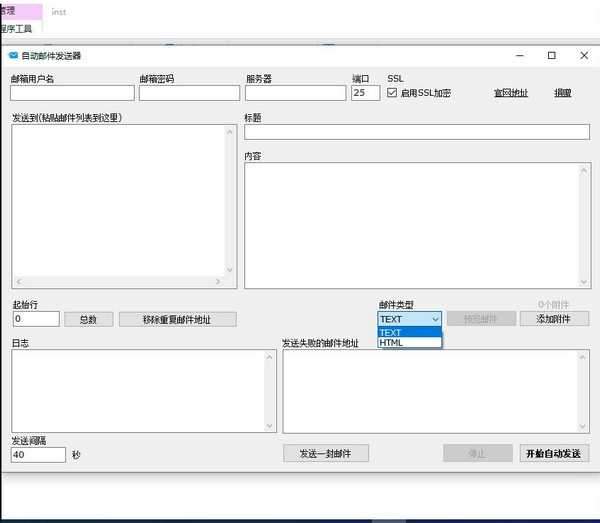This screenshot has width=600, height=523.
Task: Click the 发送间隔 field showing 40
Action: point(38,455)
